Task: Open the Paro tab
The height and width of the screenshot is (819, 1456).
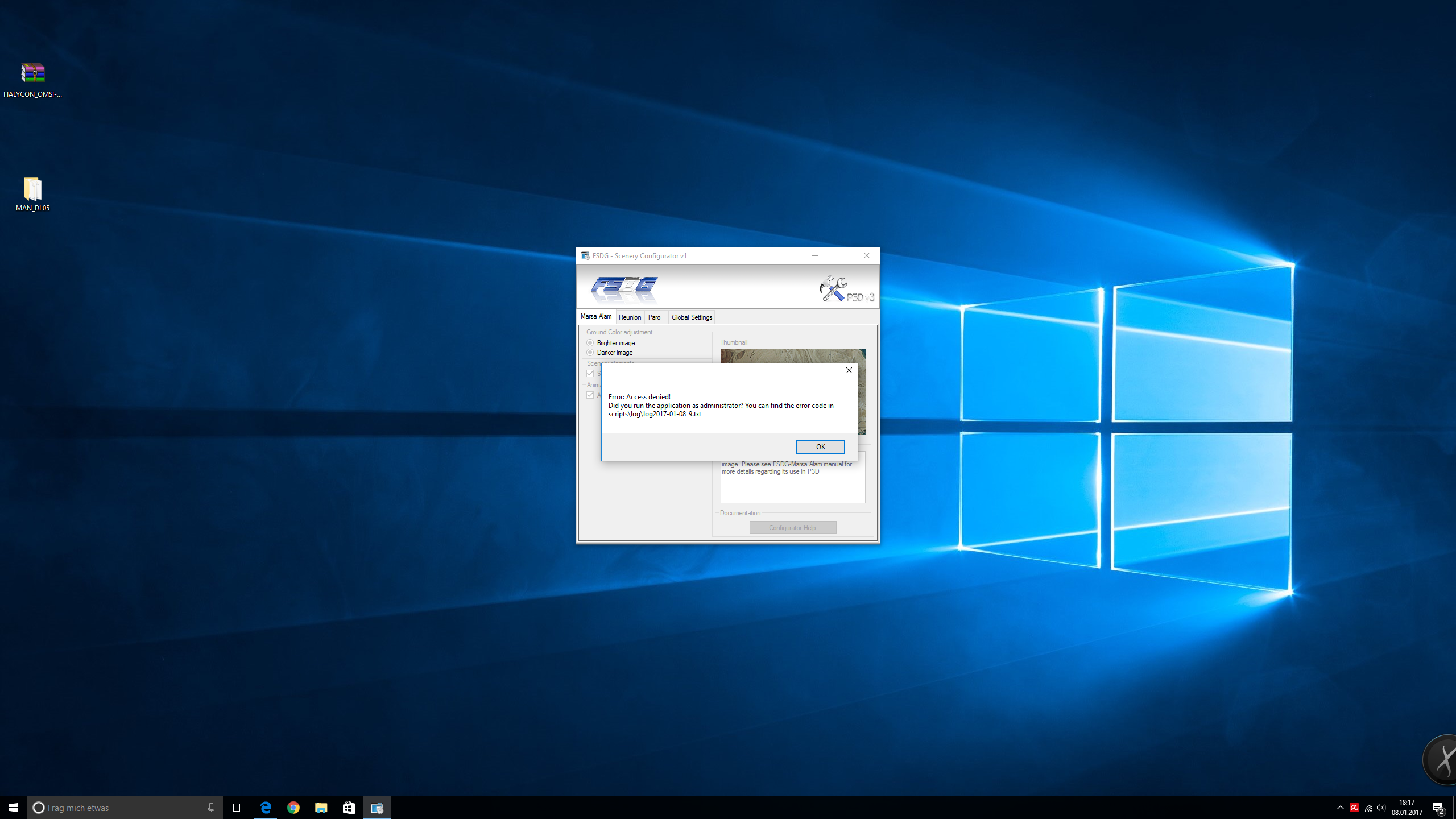Action: (654, 317)
